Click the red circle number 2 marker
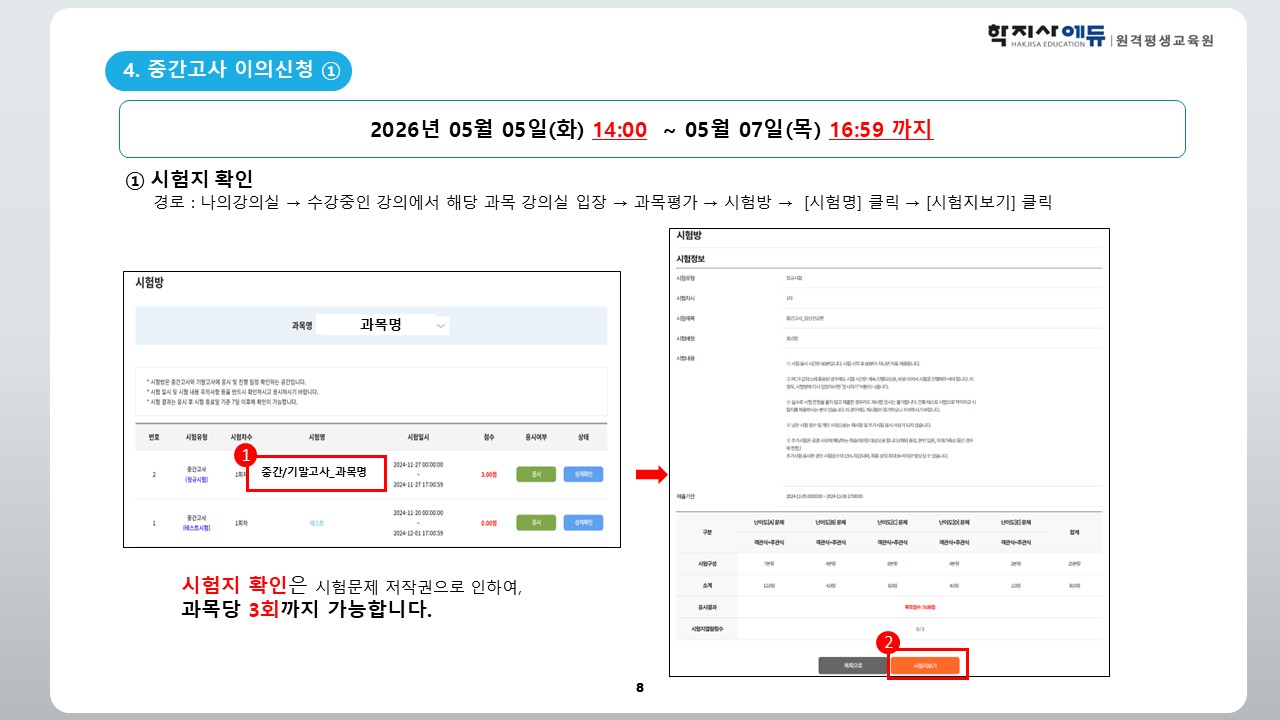The height and width of the screenshot is (720, 1280). [885, 644]
